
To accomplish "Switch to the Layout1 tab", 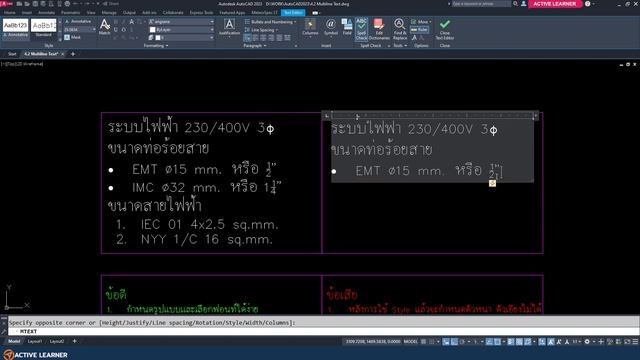I will [35, 341].
